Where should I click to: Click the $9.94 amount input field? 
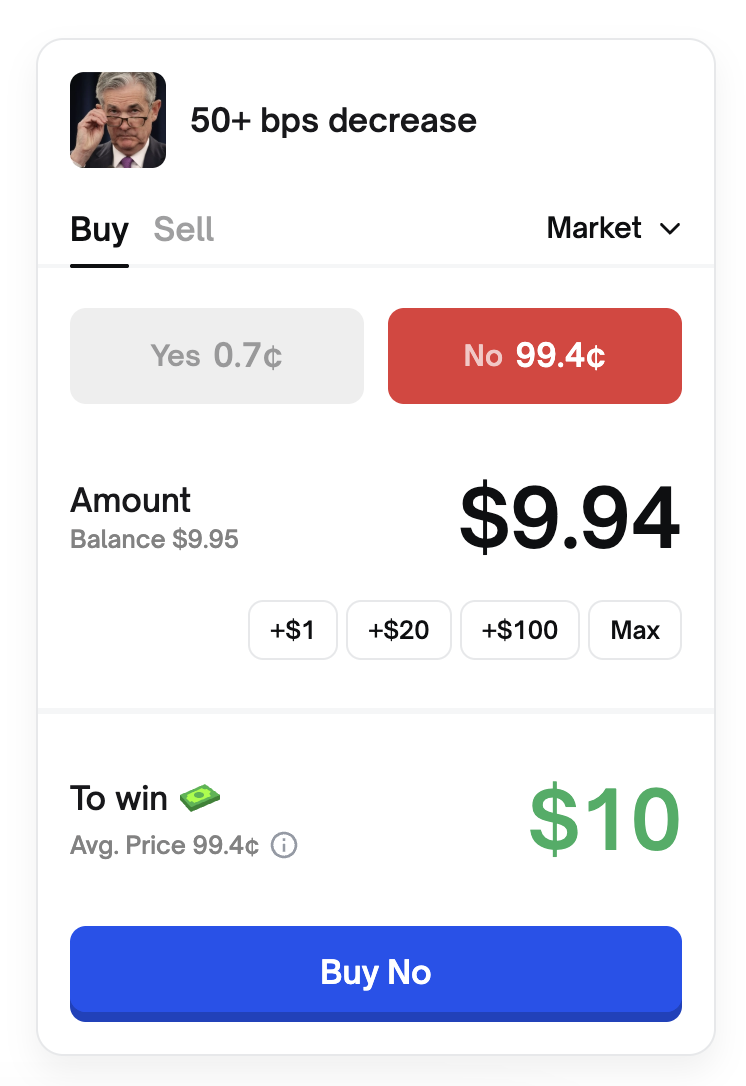point(570,520)
